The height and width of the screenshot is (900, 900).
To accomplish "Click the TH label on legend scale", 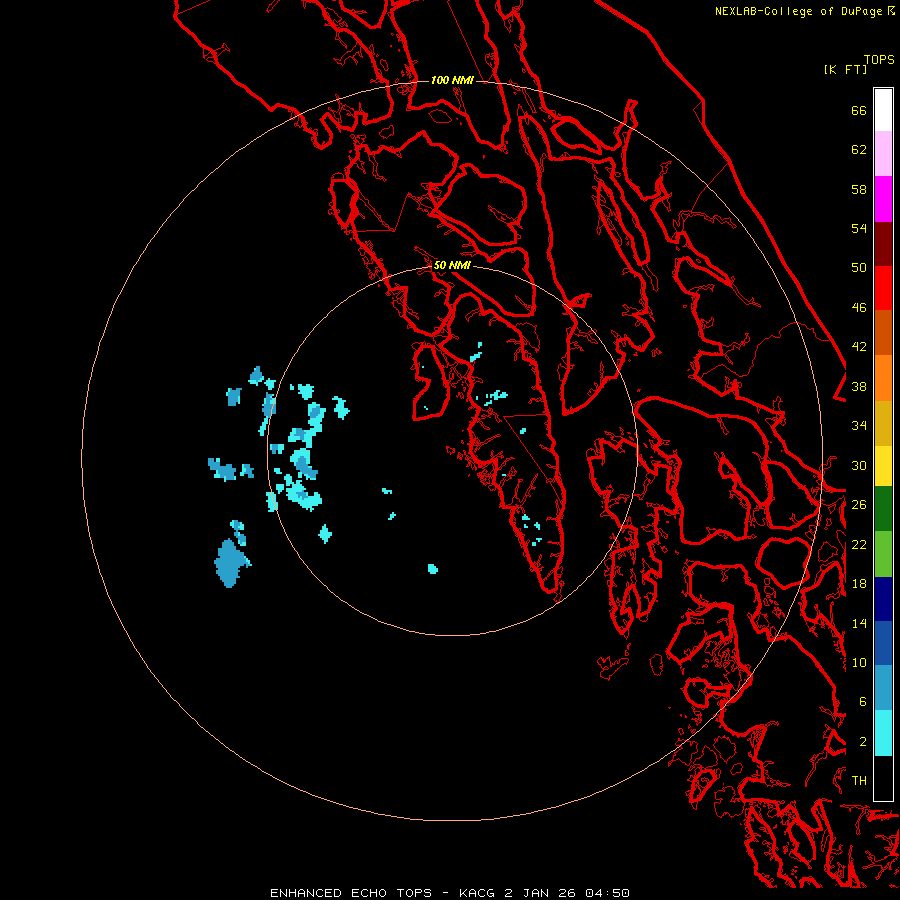I will tap(859, 781).
